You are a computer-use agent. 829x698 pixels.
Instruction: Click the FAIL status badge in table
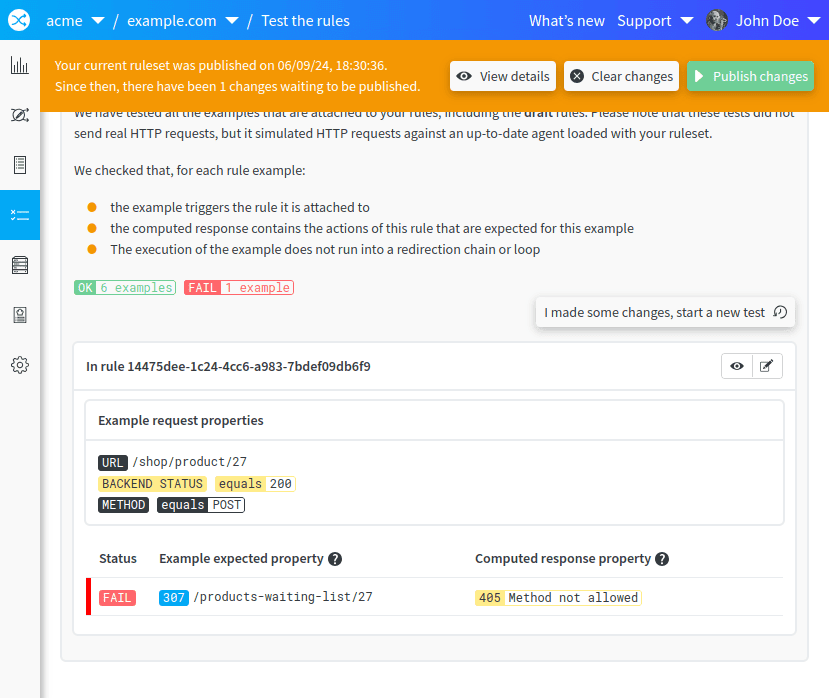tap(117, 598)
